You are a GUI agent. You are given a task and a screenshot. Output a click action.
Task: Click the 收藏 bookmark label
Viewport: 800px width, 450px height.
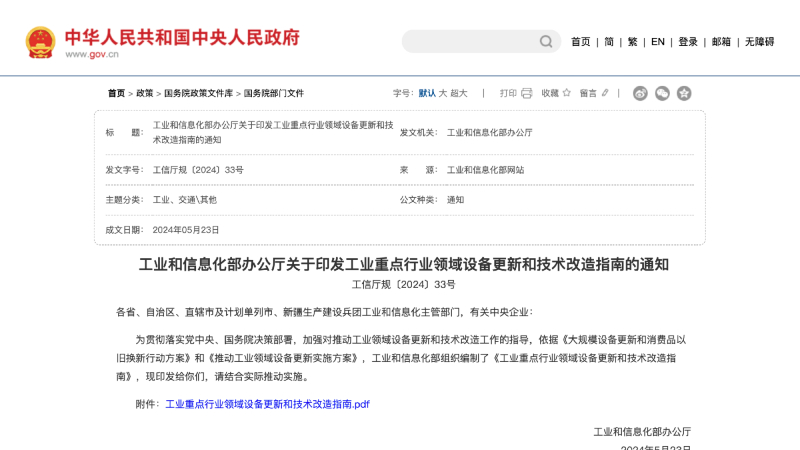coord(550,93)
